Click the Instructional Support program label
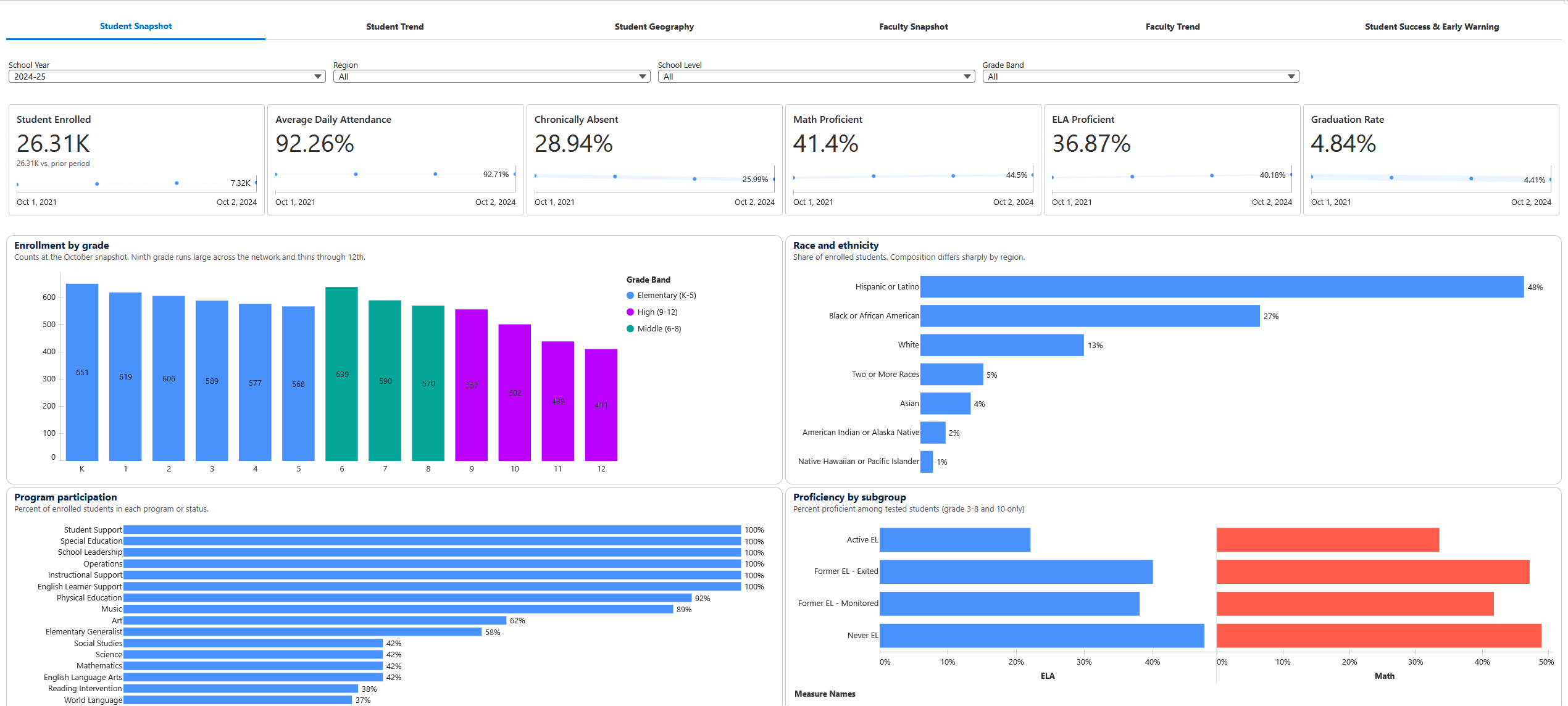 click(x=85, y=575)
